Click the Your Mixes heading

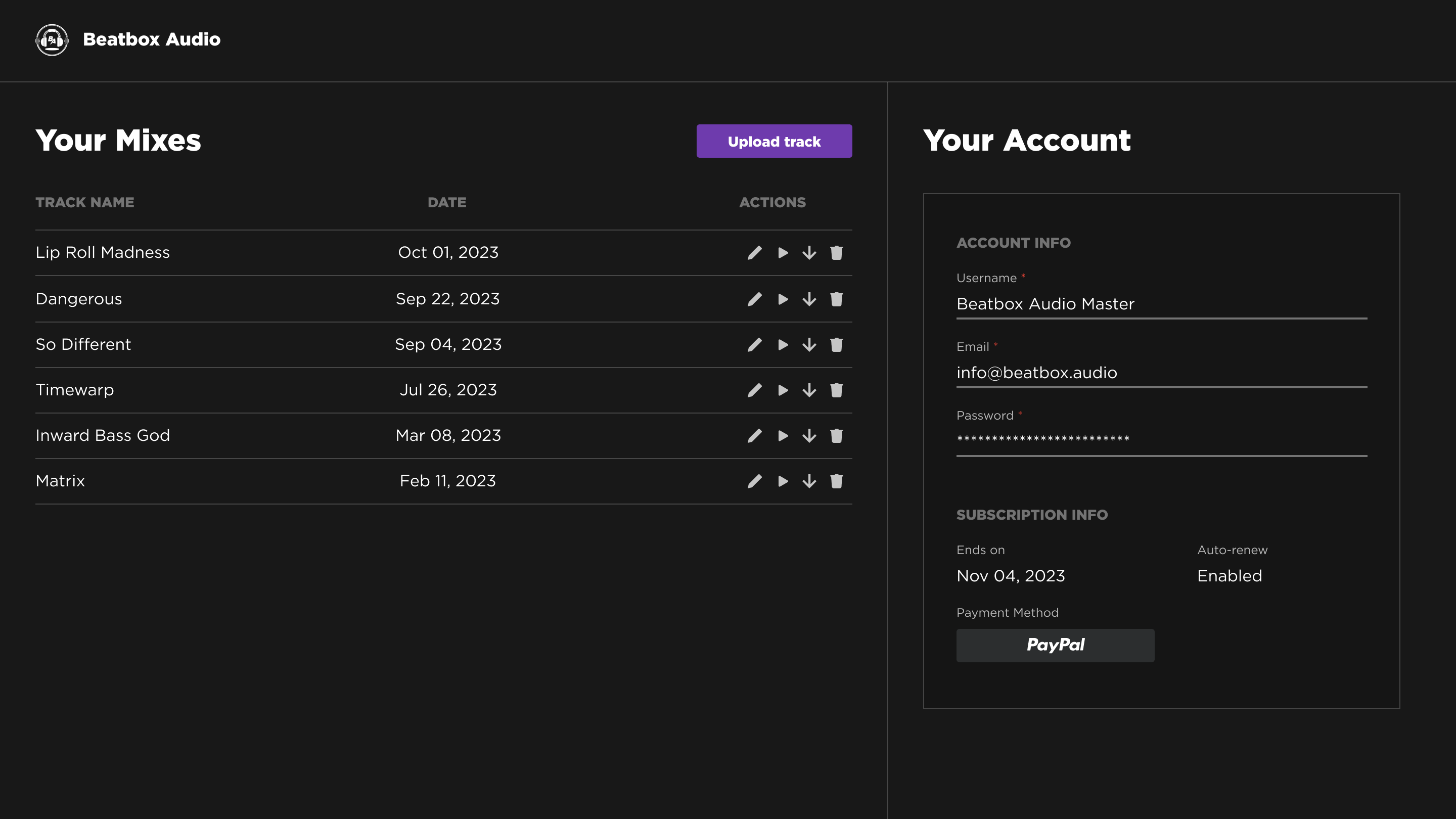[x=118, y=140]
